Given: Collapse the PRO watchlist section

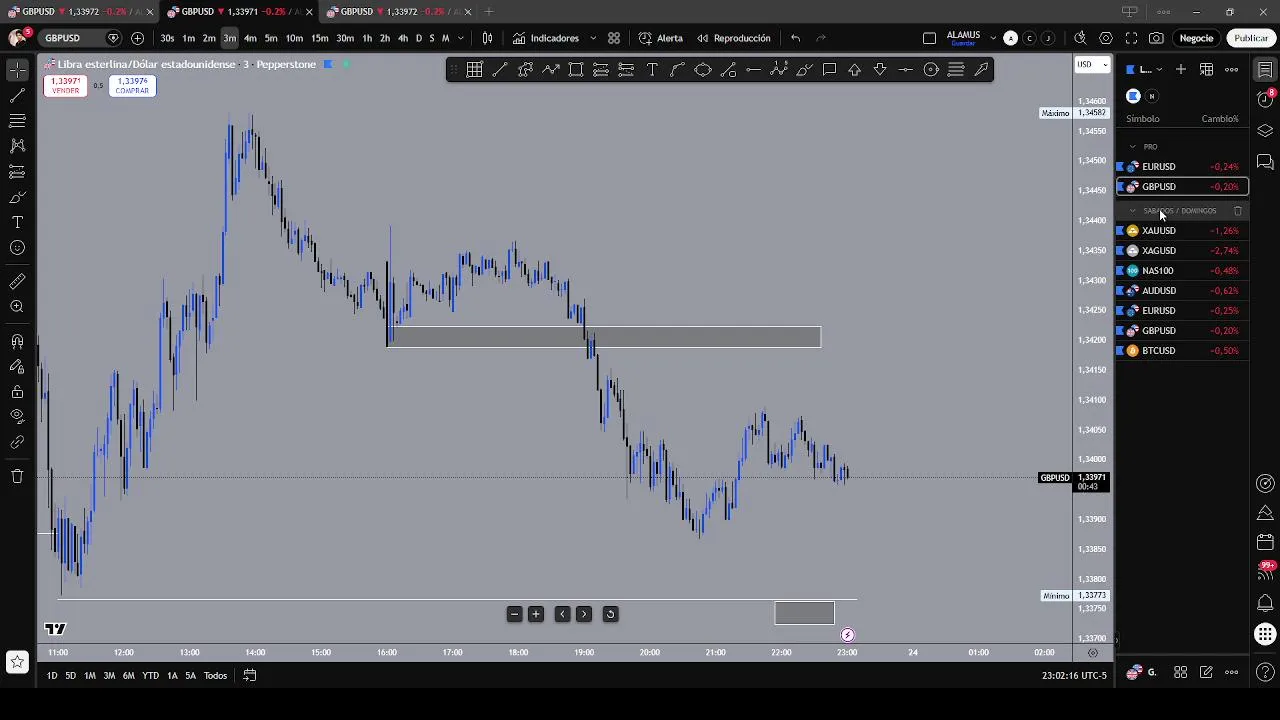Looking at the screenshot, I should point(1133,147).
